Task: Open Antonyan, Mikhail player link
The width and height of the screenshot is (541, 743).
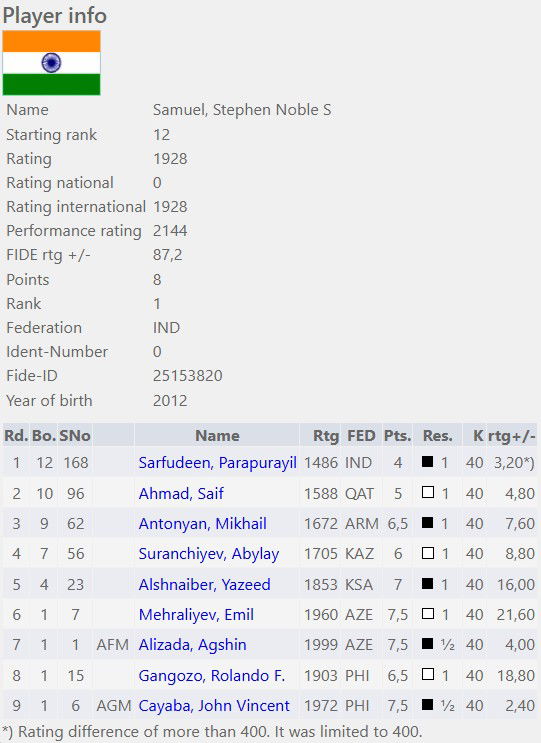Action: pyautogui.click(x=202, y=524)
